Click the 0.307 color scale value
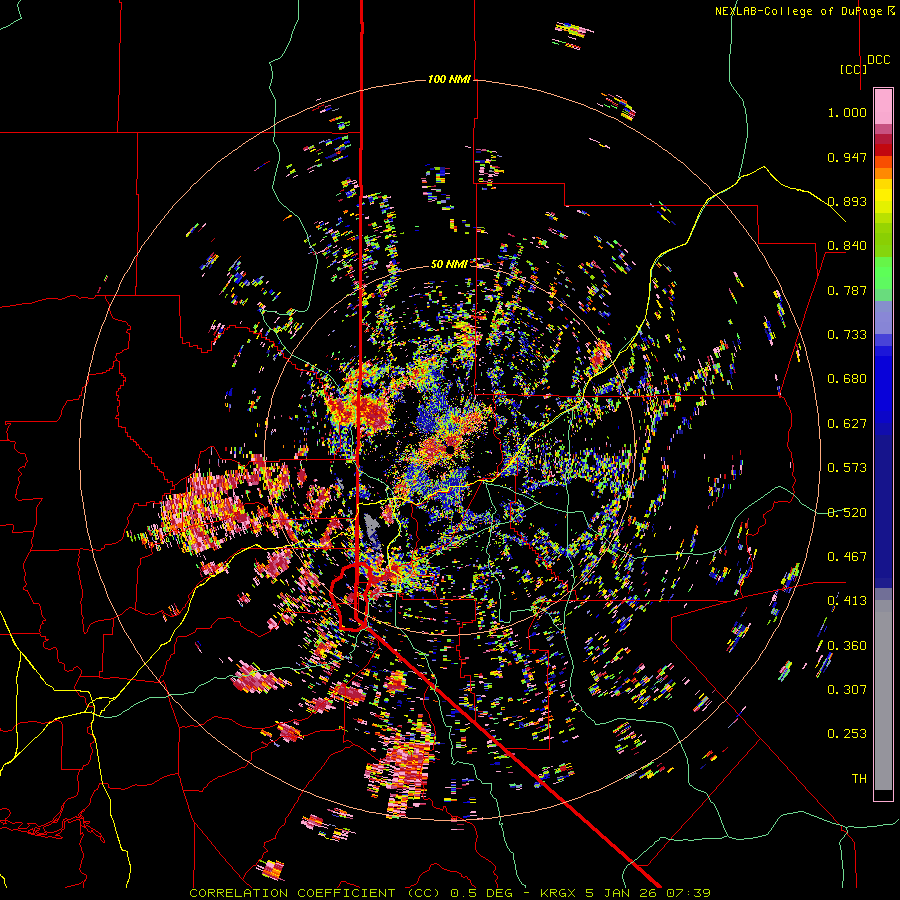Viewport: 900px width, 900px height. tap(847, 690)
